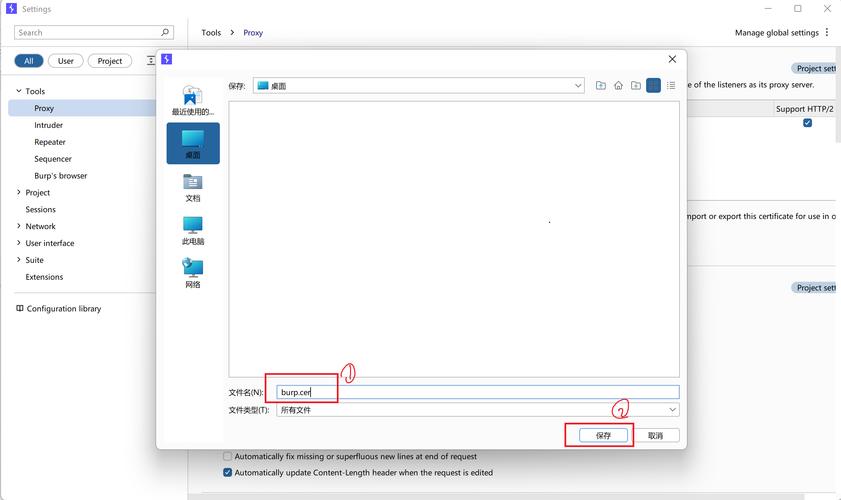Screen dimensions: 841x500
Task: Open the 网络 network shortcut
Action: pyautogui.click(x=193, y=274)
